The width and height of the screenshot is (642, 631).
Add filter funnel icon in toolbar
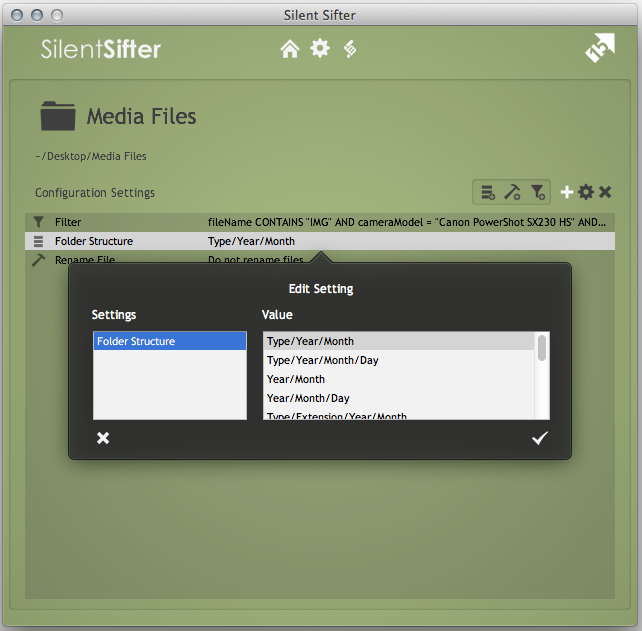(538, 192)
